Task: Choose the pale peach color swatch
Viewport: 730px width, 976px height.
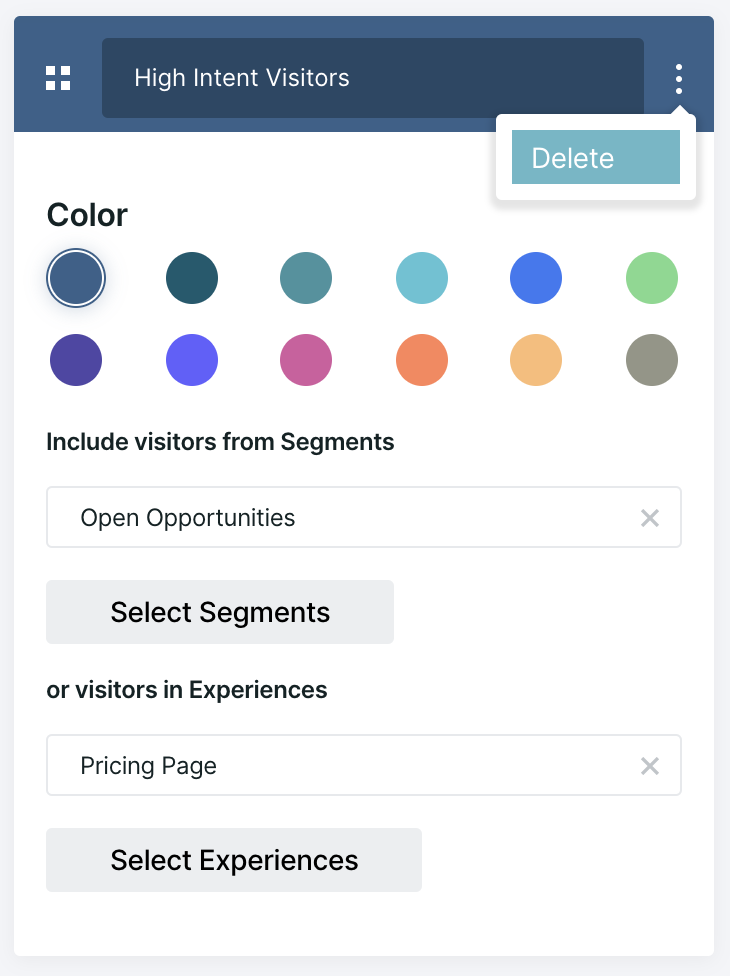Action: tap(536, 360)
